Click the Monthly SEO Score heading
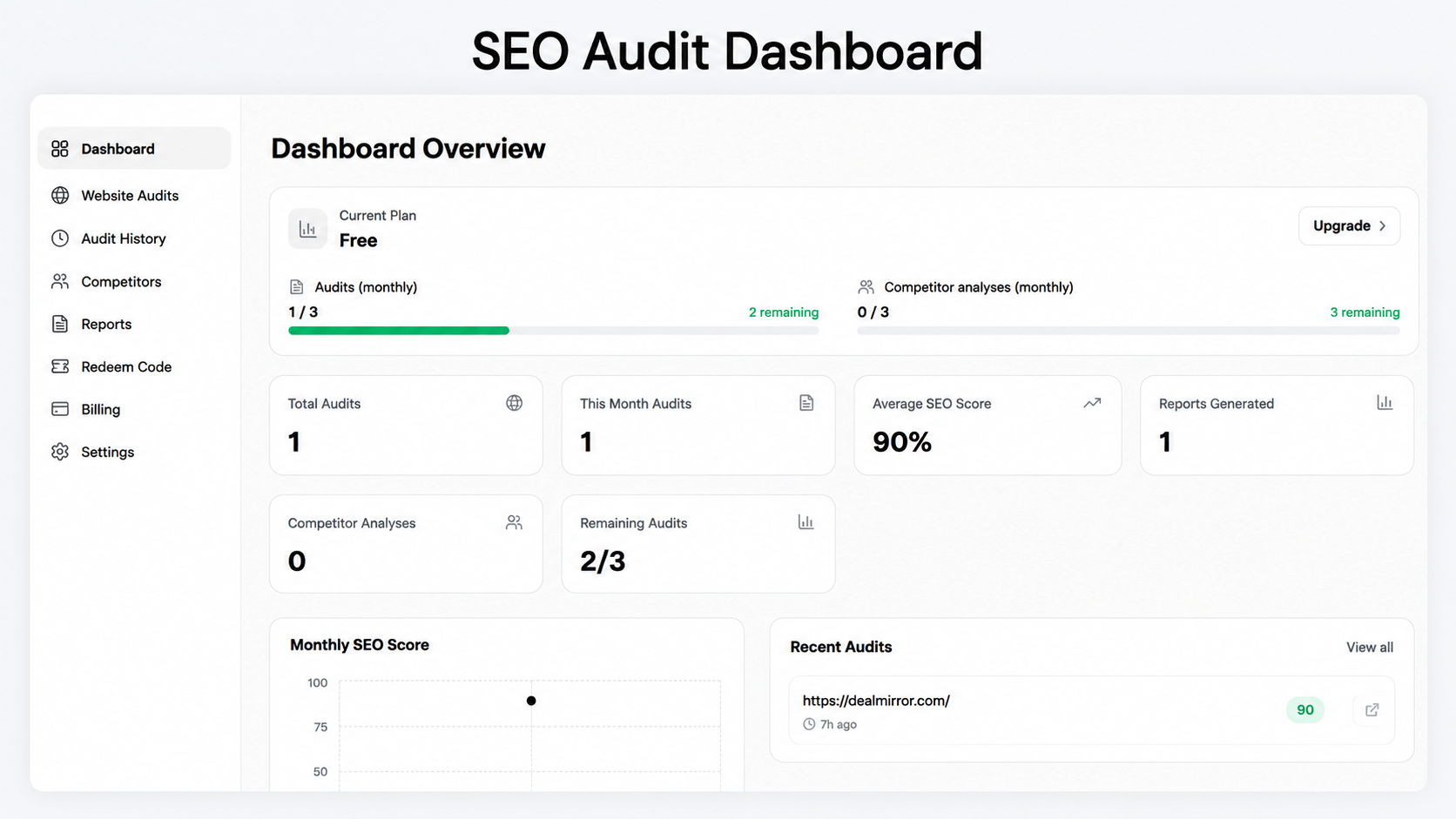This screenshot has height=819, width=1456. click(360, 645)
